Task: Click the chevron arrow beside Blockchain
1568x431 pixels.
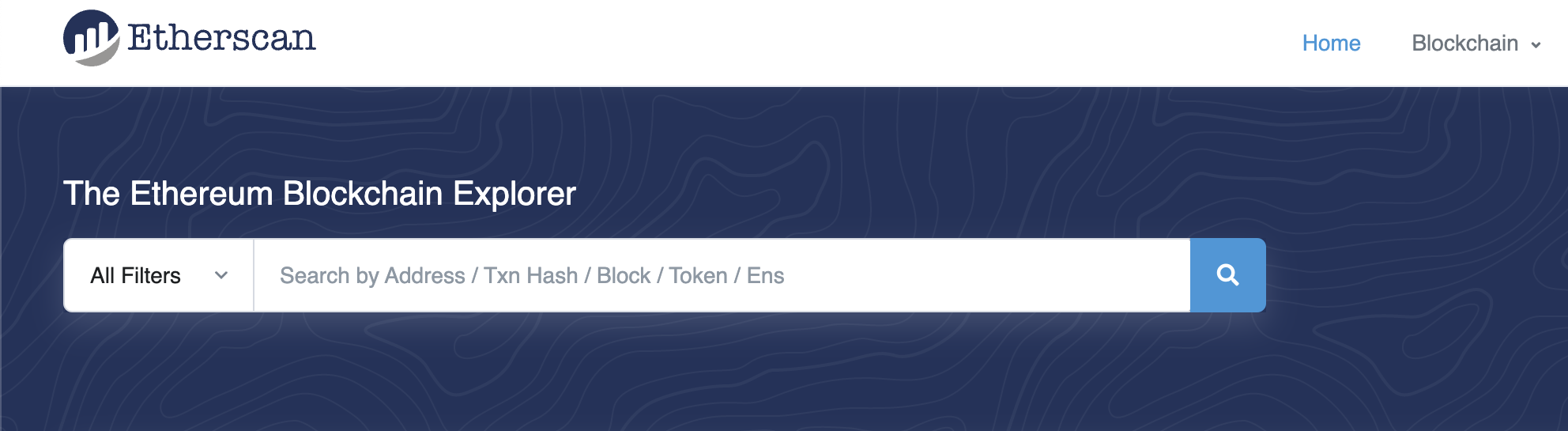Action: pos(1536,45)
